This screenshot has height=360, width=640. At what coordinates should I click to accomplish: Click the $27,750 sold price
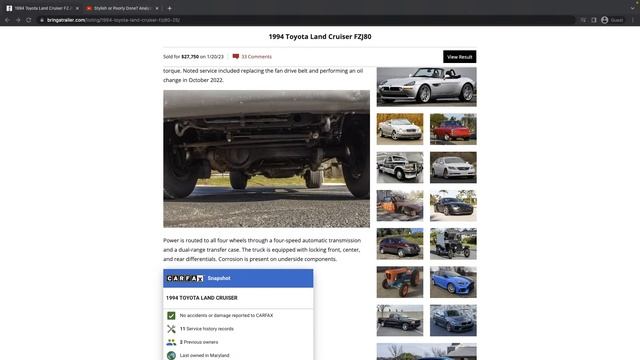tap(190, 57)
